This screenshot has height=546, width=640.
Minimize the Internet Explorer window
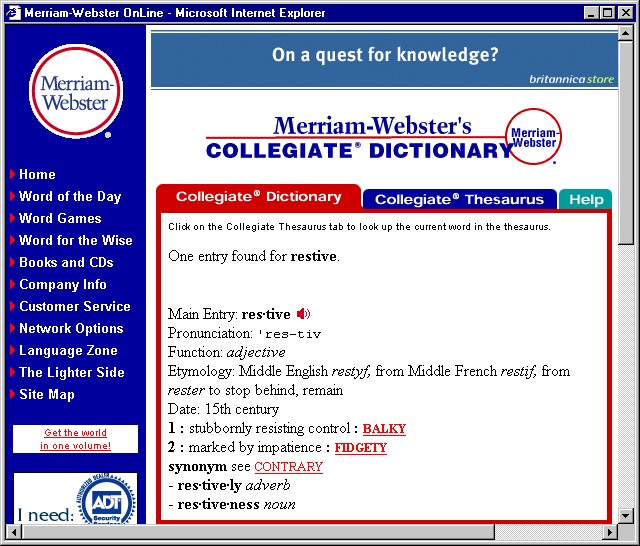pos(591,13)
